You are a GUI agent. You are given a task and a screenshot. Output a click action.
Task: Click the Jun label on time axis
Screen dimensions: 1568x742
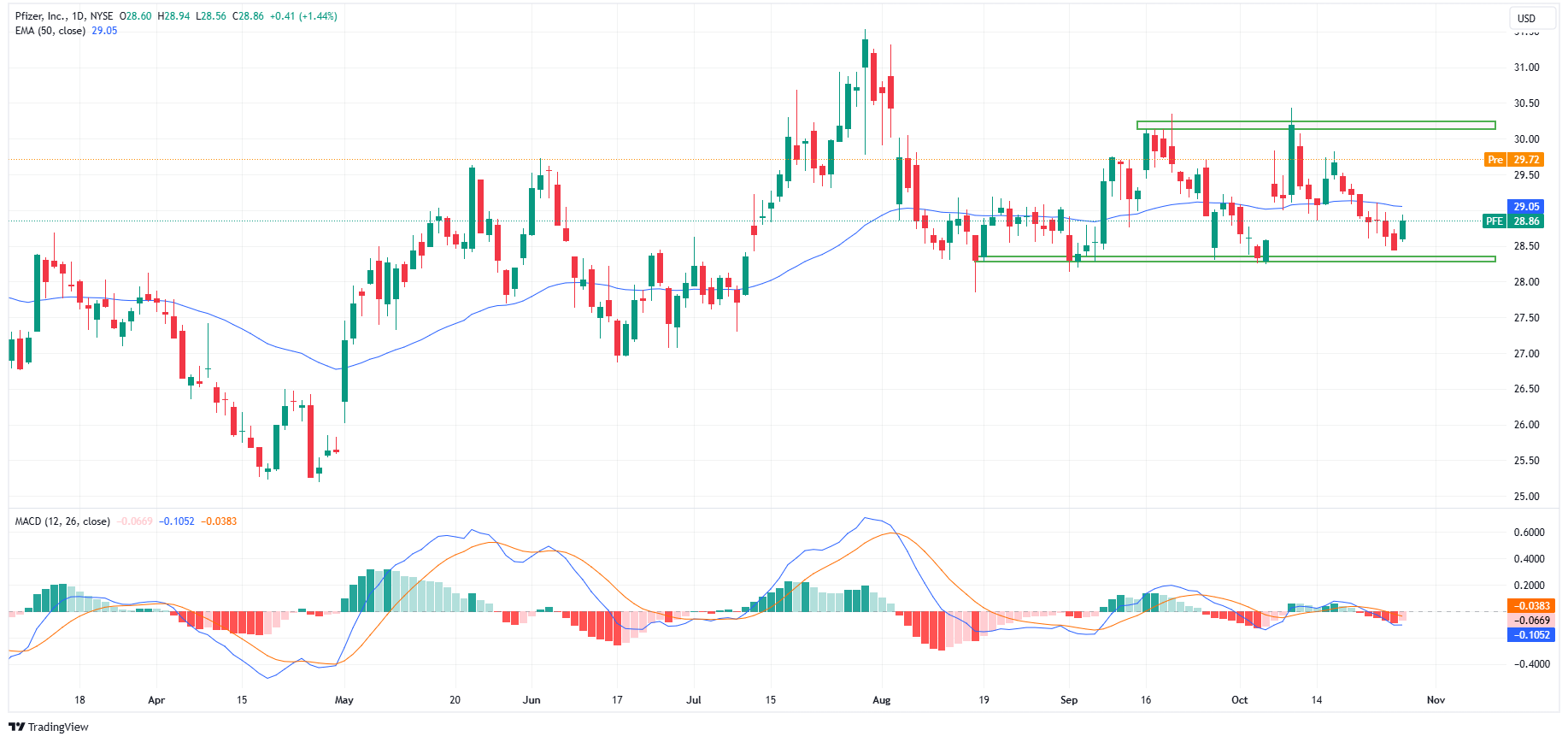pyautogui.click(x=531, y=700)
